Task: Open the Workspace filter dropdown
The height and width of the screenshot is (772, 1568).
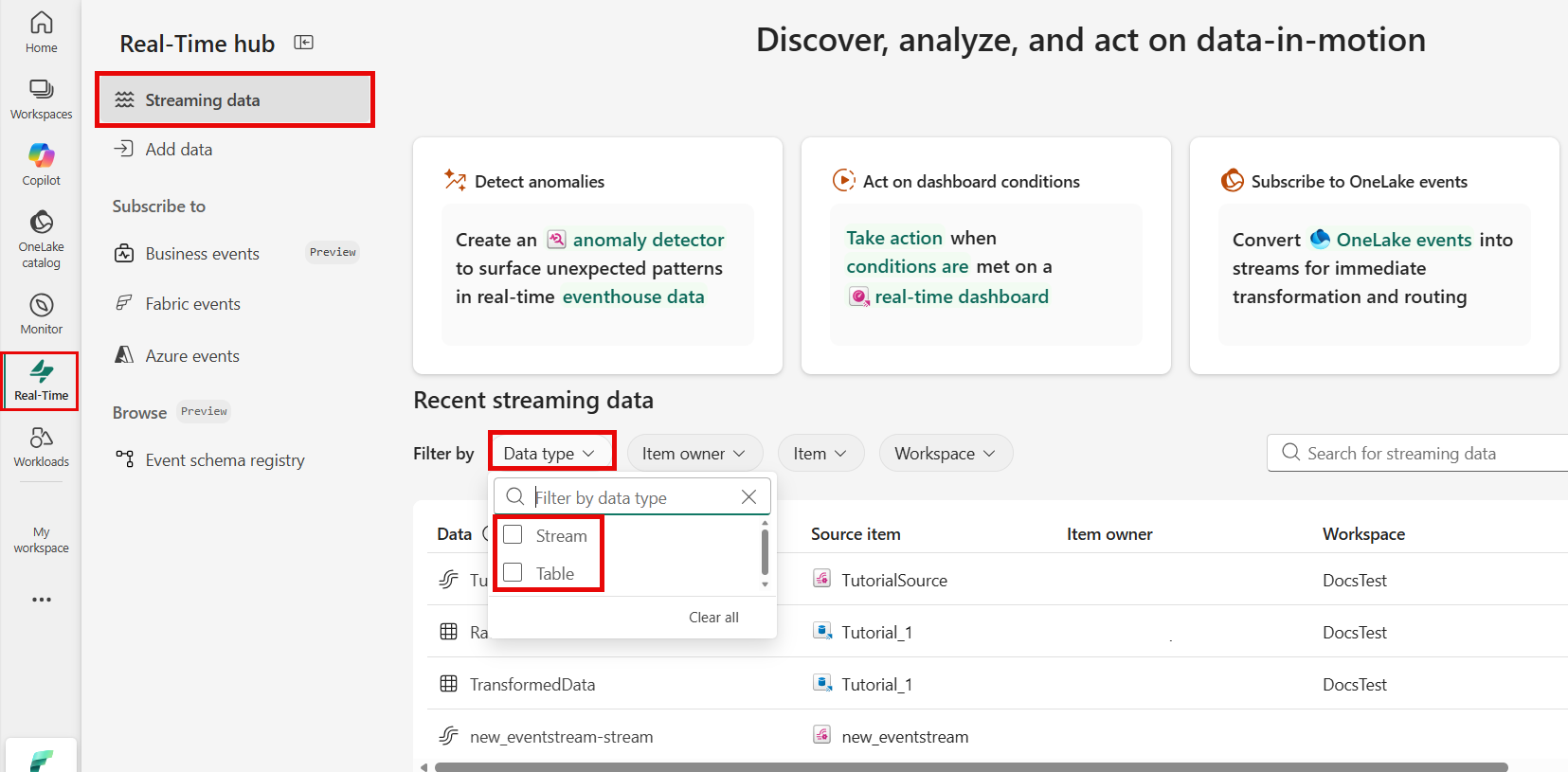Action: tap(945, 454)
